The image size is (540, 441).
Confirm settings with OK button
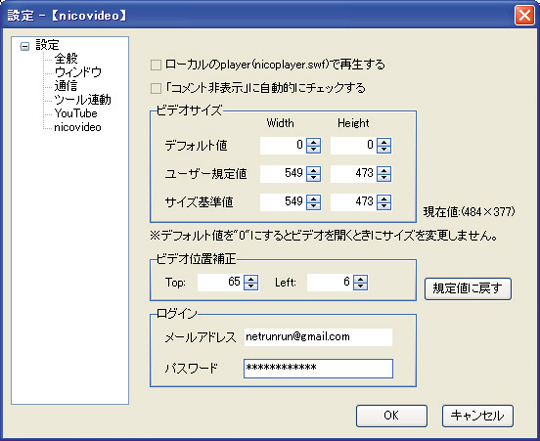[x=392, y=416]
